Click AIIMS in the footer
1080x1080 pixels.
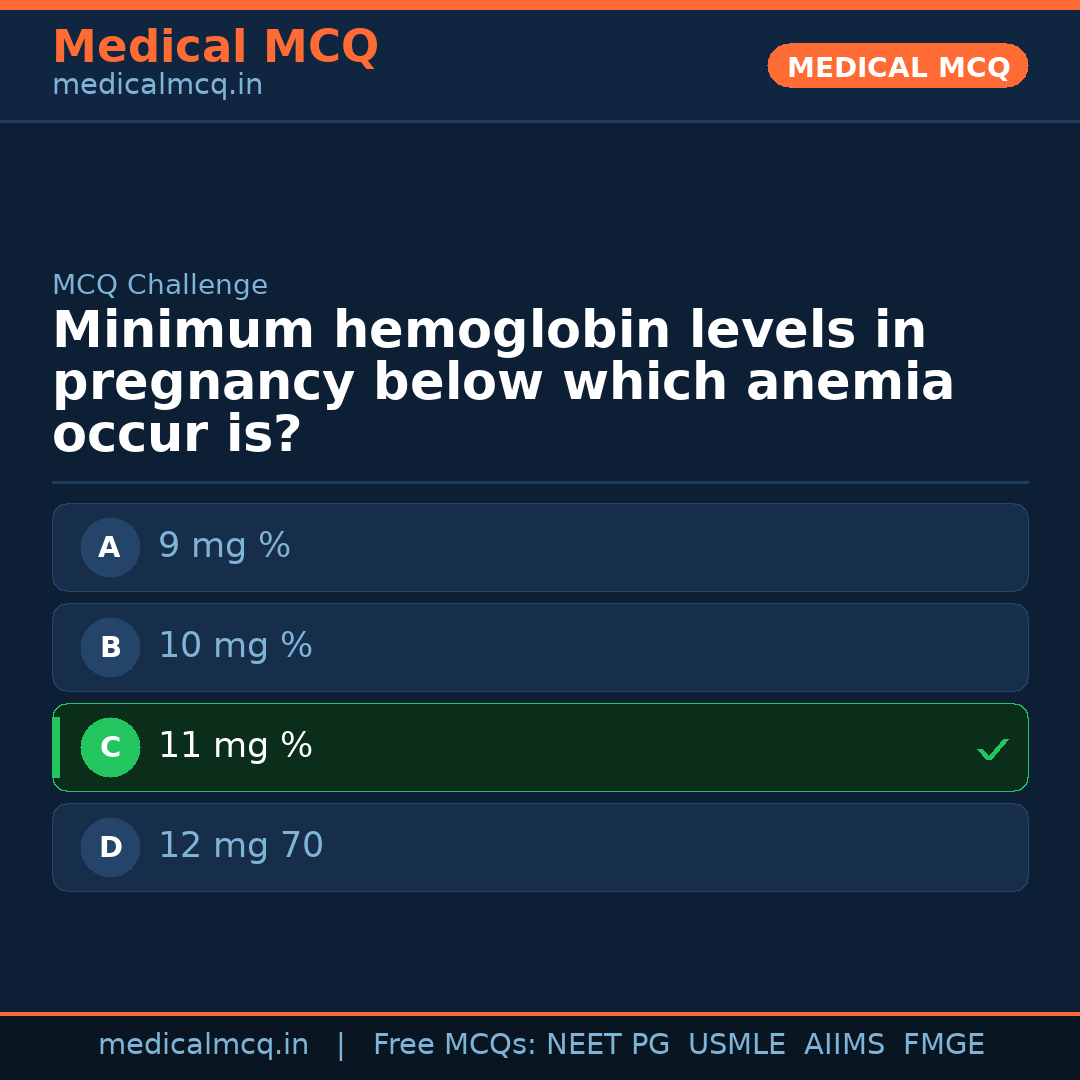coord(844,1045)
